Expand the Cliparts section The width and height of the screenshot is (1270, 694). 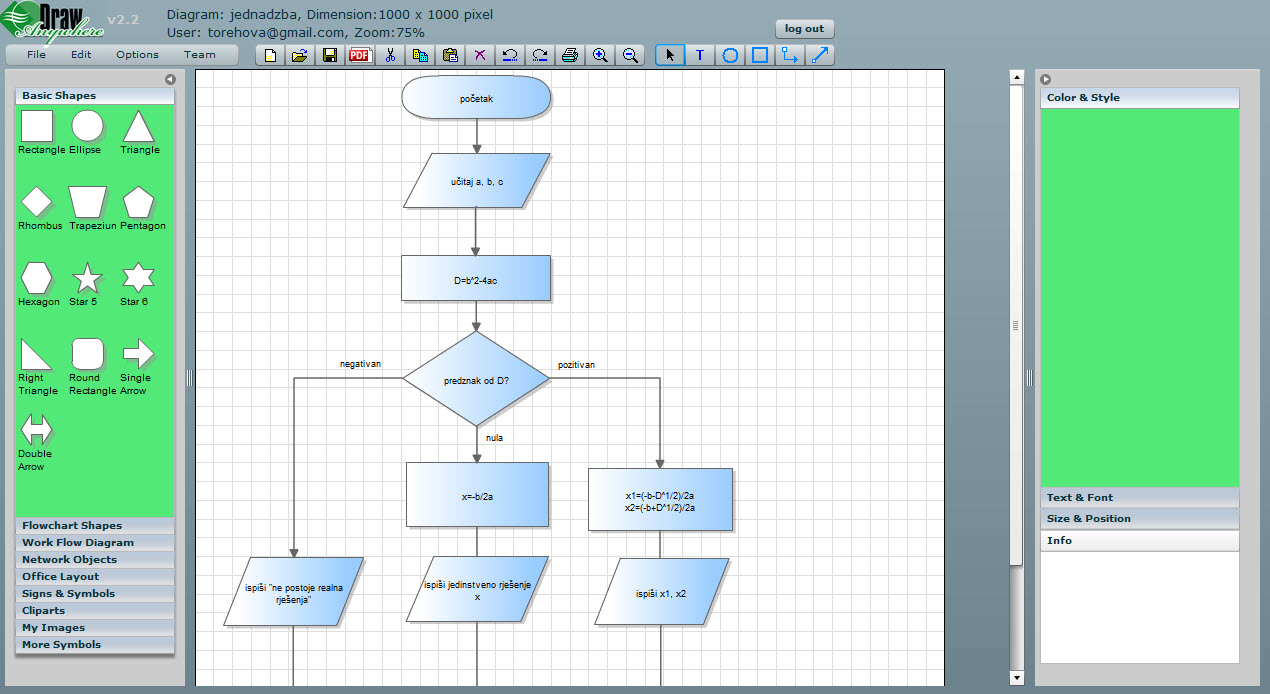tap(95, 610)
